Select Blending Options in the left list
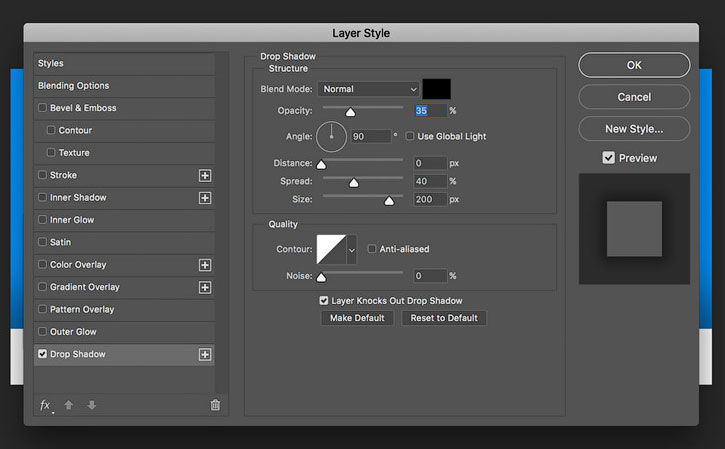Screen dimensions: 725x449 (x=124, y=86)
